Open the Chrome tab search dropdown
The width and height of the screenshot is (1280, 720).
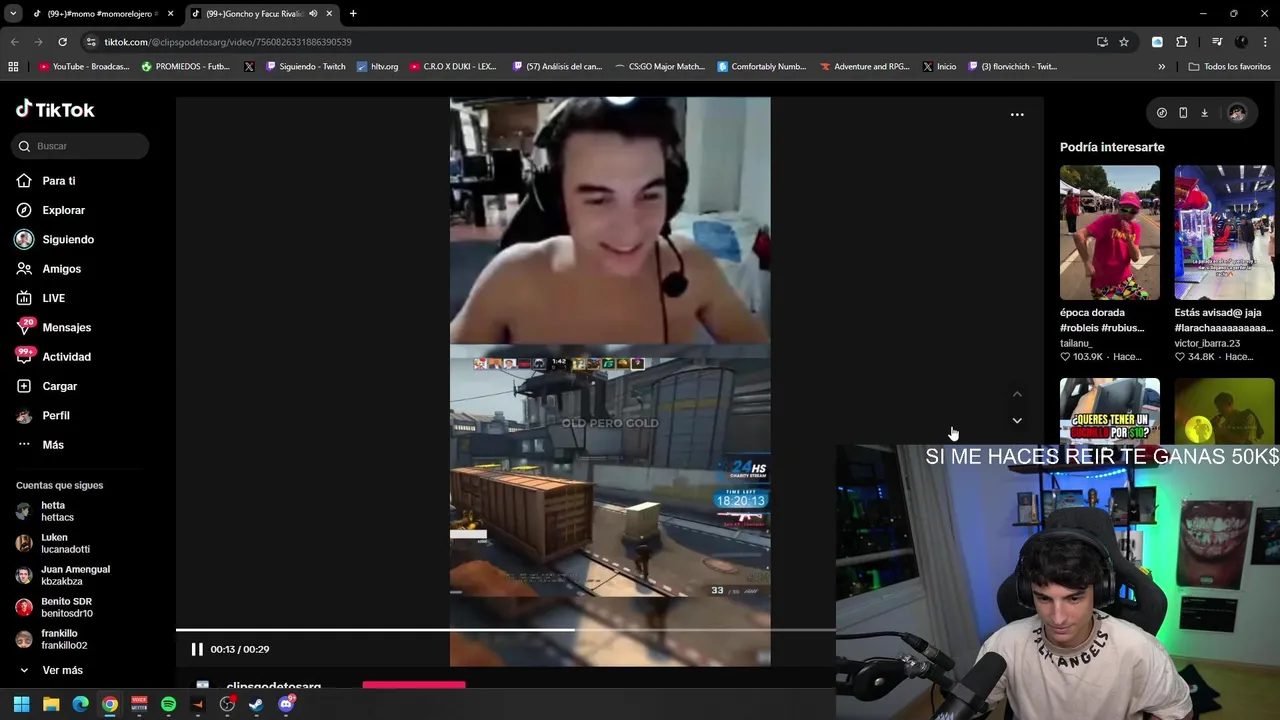coord(13,14)
